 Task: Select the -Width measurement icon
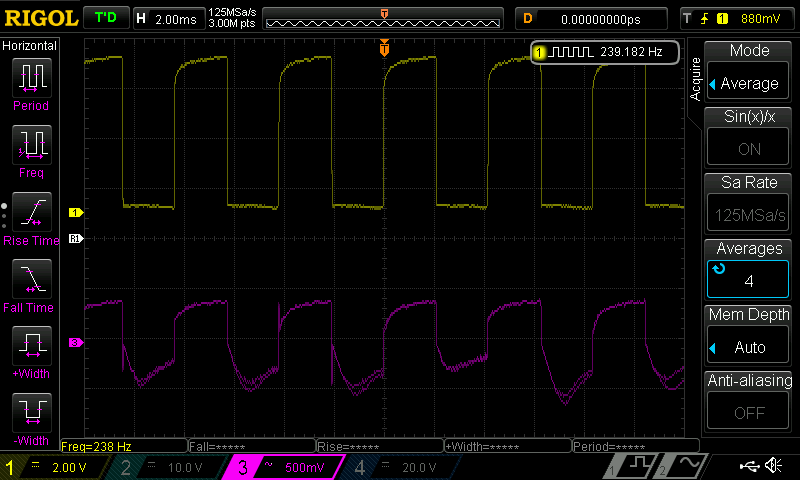click(x=32, y=412)
